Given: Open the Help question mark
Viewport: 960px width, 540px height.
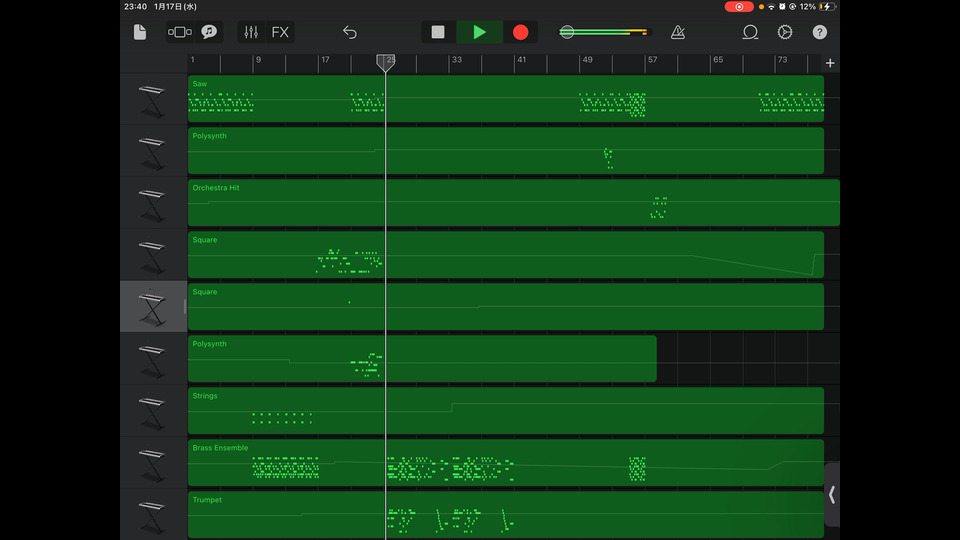Looking at the screenshot, I should tap(819, 32).
